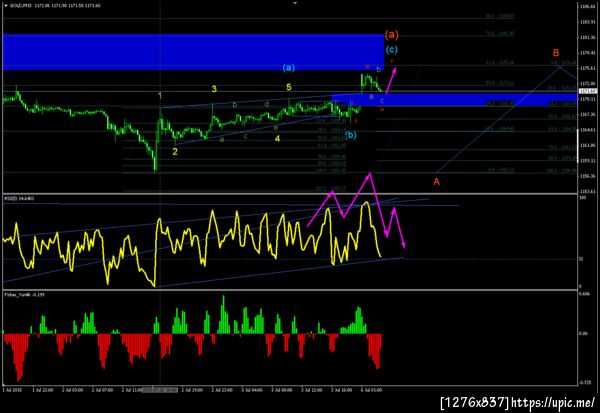This screenshot has width=600, height=413.
Task: Select the orange B wave label
Action: 556,53
